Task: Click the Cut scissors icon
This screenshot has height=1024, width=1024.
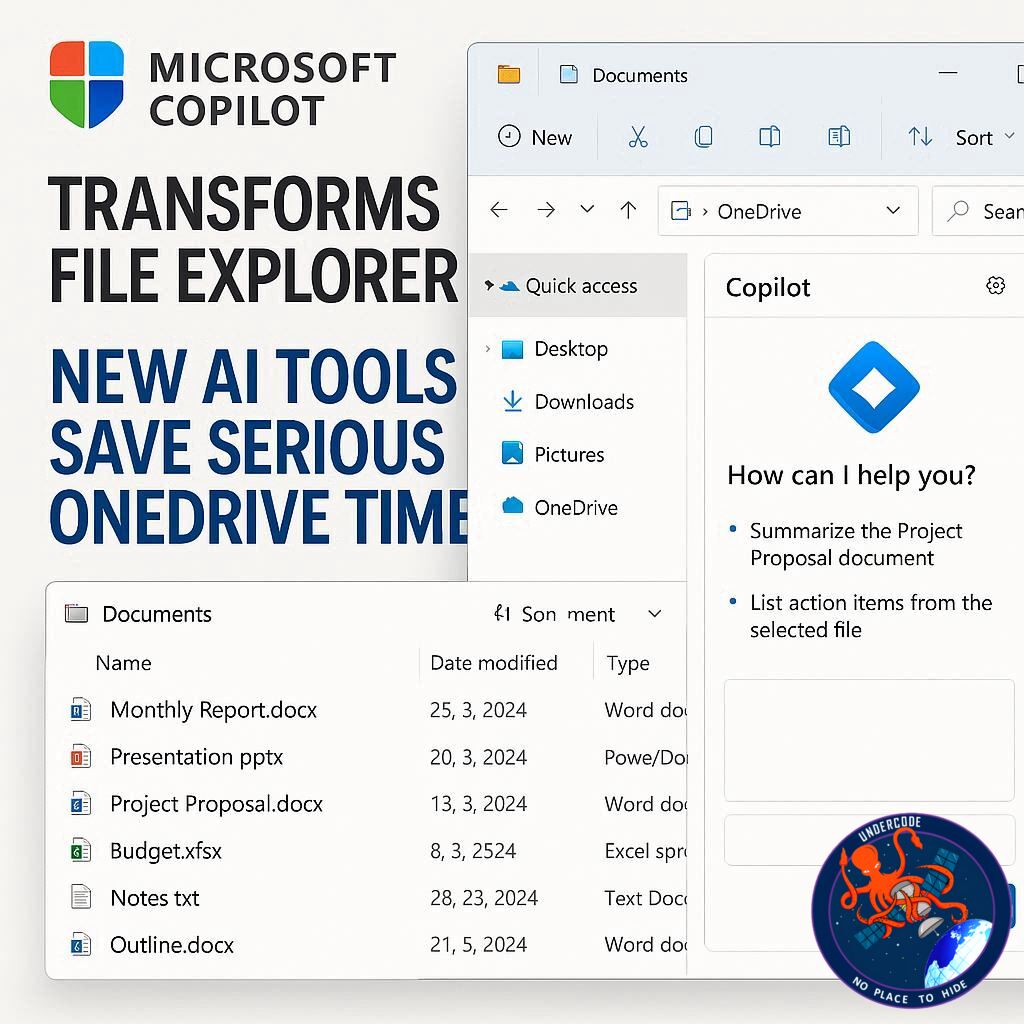Action: (x=637, y=136)
